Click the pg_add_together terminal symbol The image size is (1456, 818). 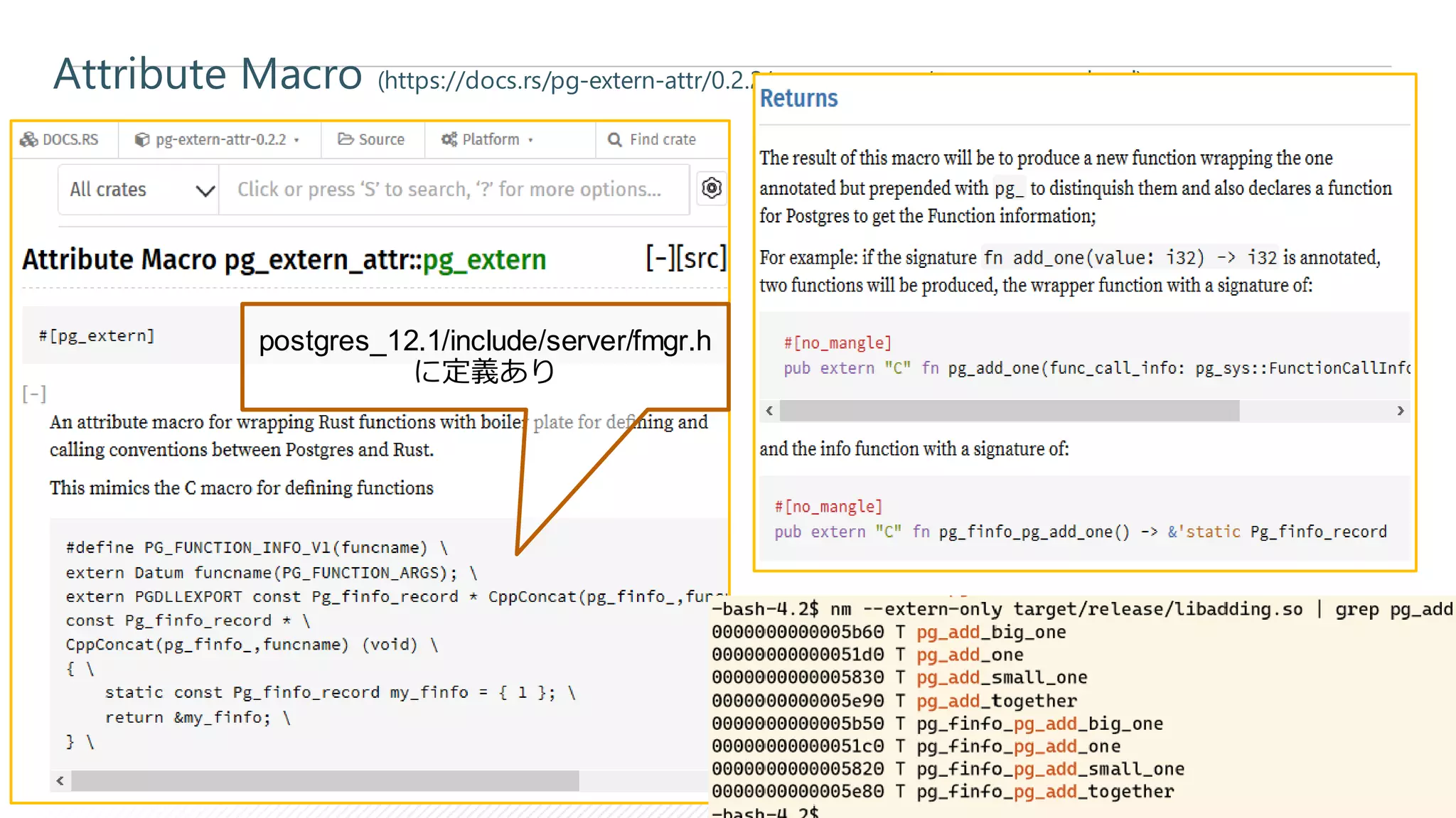(x=997, y=701)
